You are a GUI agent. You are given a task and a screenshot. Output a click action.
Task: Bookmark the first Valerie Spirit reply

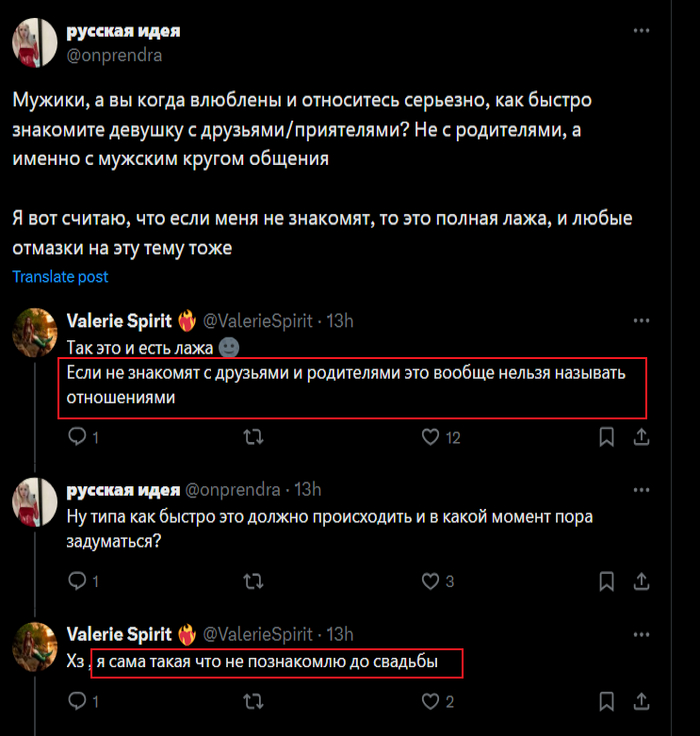click(606, 437)
